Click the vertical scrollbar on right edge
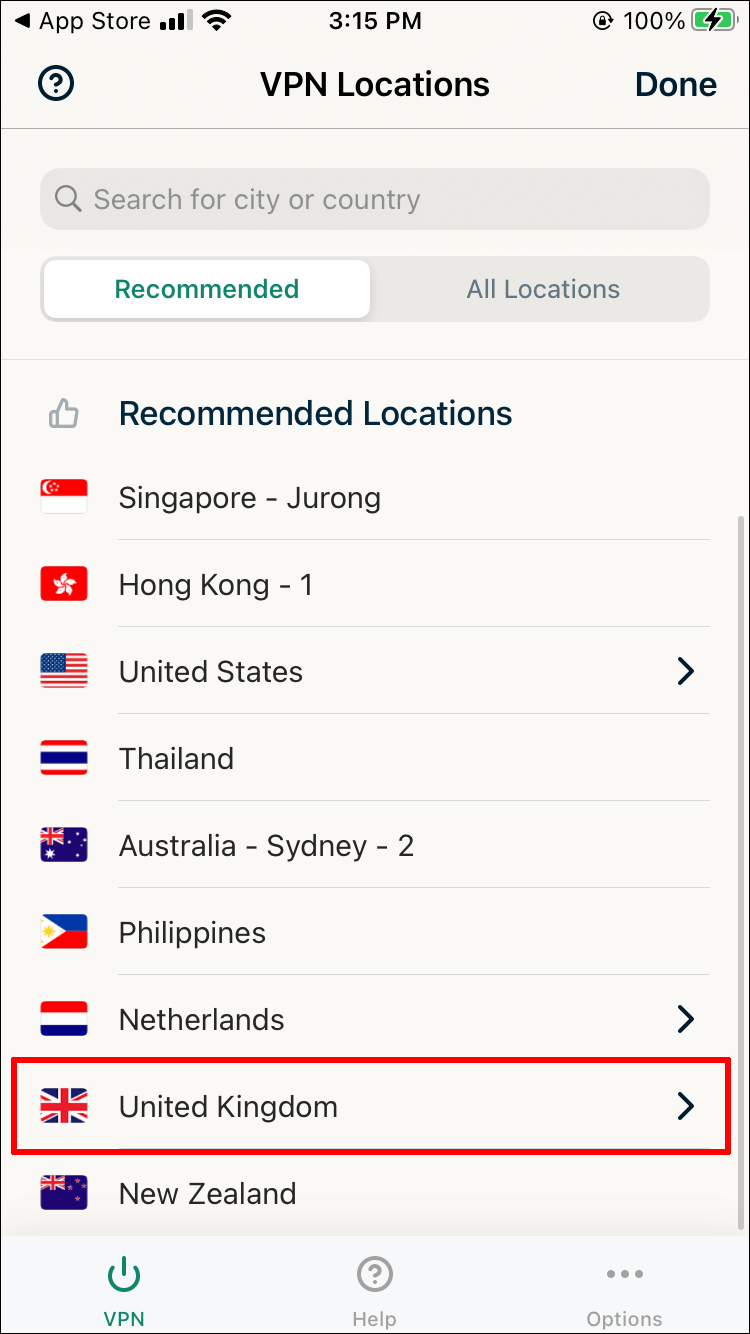The image size is (750, 1334). pos(740,870)
